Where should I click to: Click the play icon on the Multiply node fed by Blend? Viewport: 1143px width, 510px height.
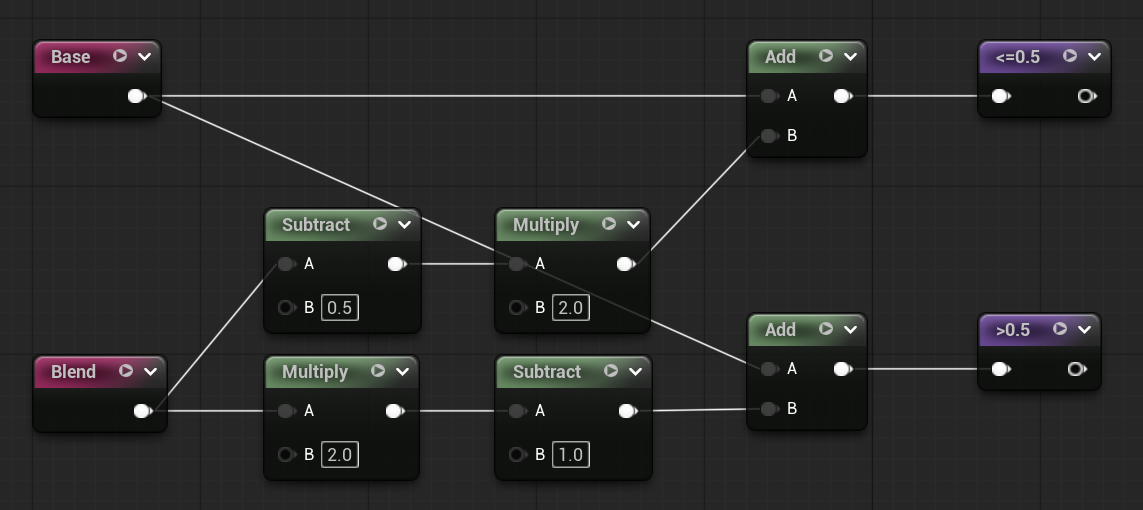pos(378,372)
